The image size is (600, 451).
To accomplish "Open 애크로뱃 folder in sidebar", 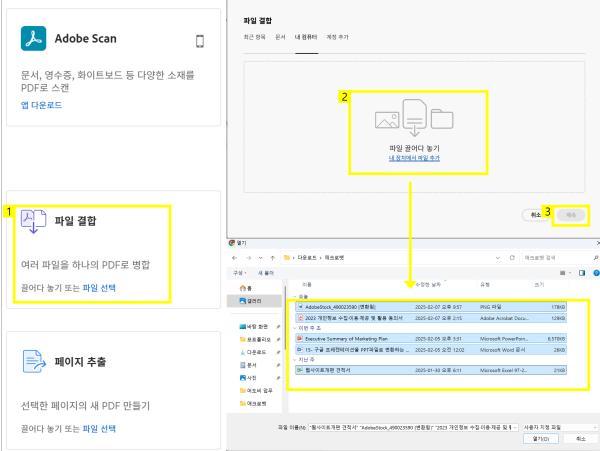I will (x=253, y=404).
